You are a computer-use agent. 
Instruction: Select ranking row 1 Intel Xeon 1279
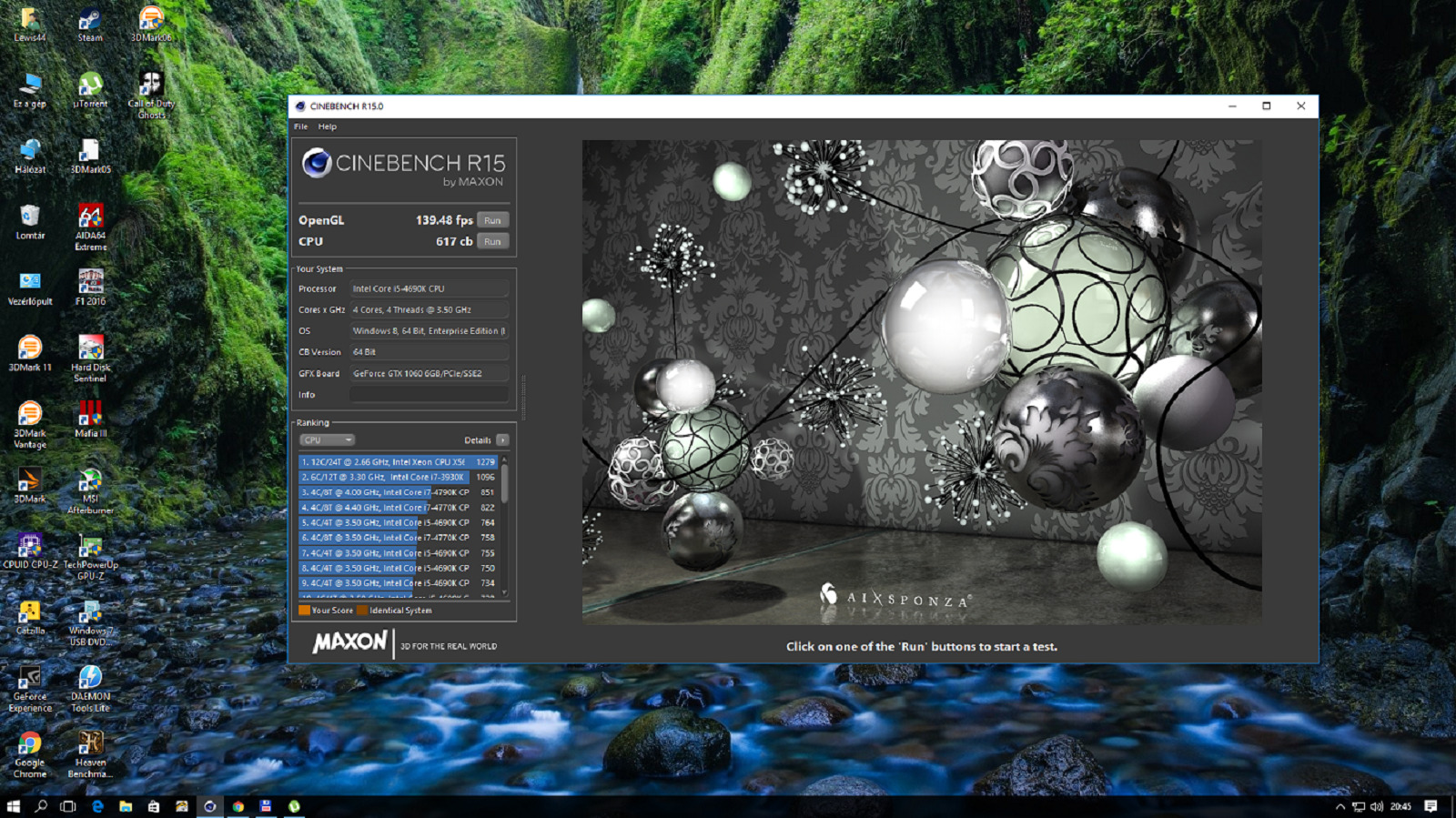point(398,462)
